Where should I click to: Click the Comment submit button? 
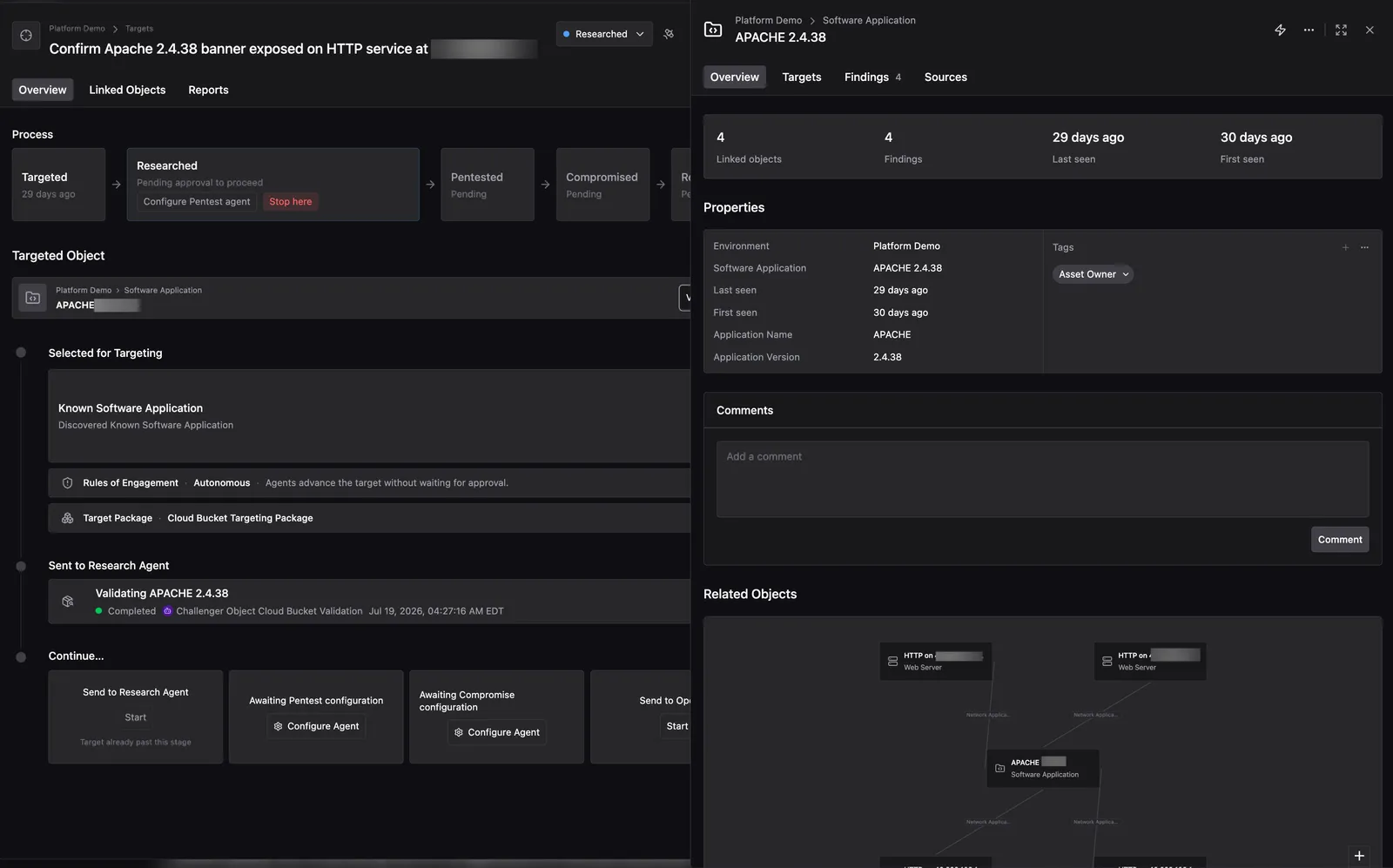pos(1340,540)
